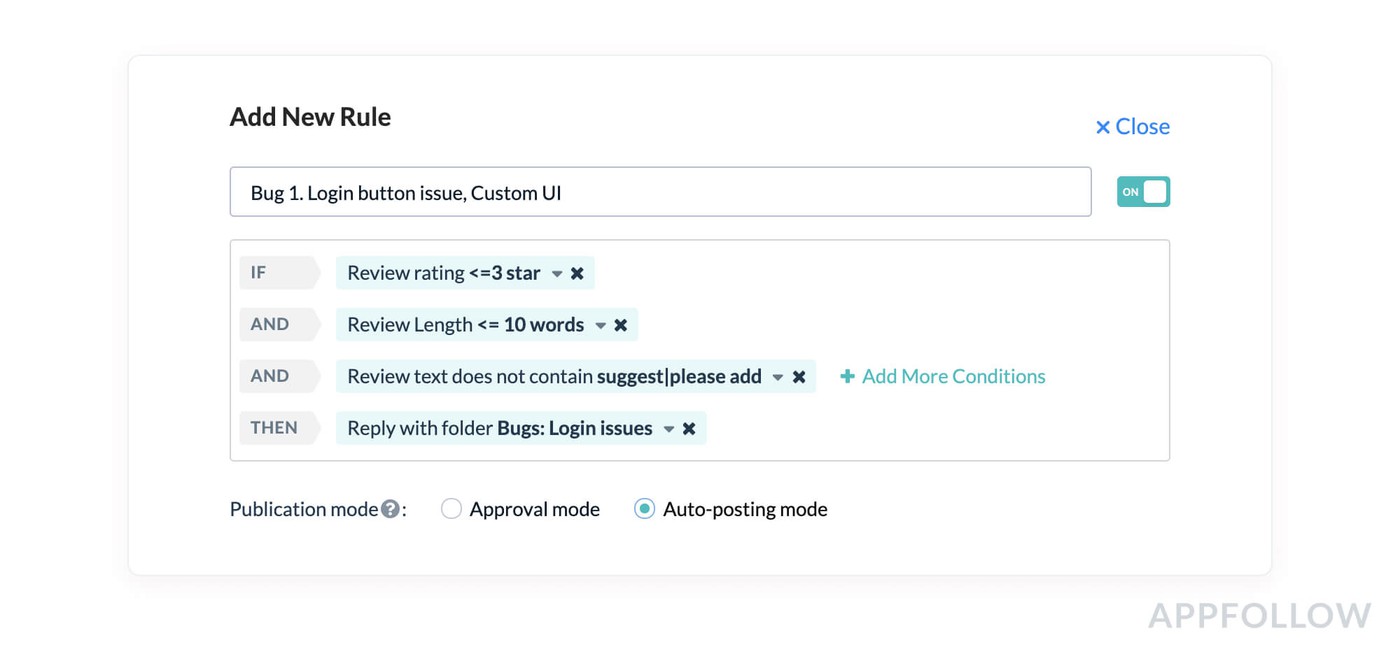Toggle the rule ON switch off

[x=1143, y=192]
